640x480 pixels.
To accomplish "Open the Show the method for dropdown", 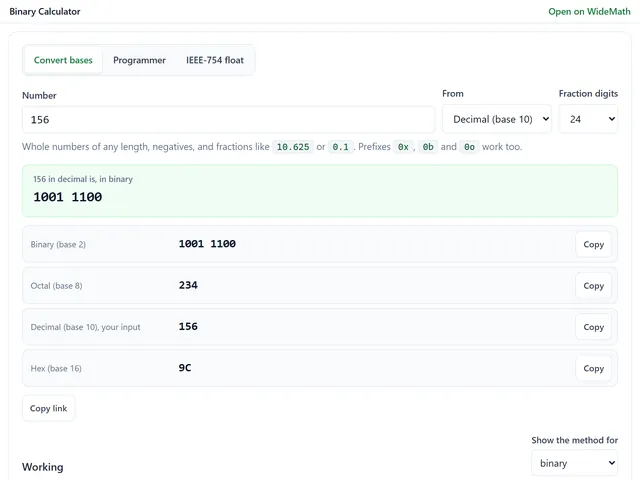I will point(574,463).
